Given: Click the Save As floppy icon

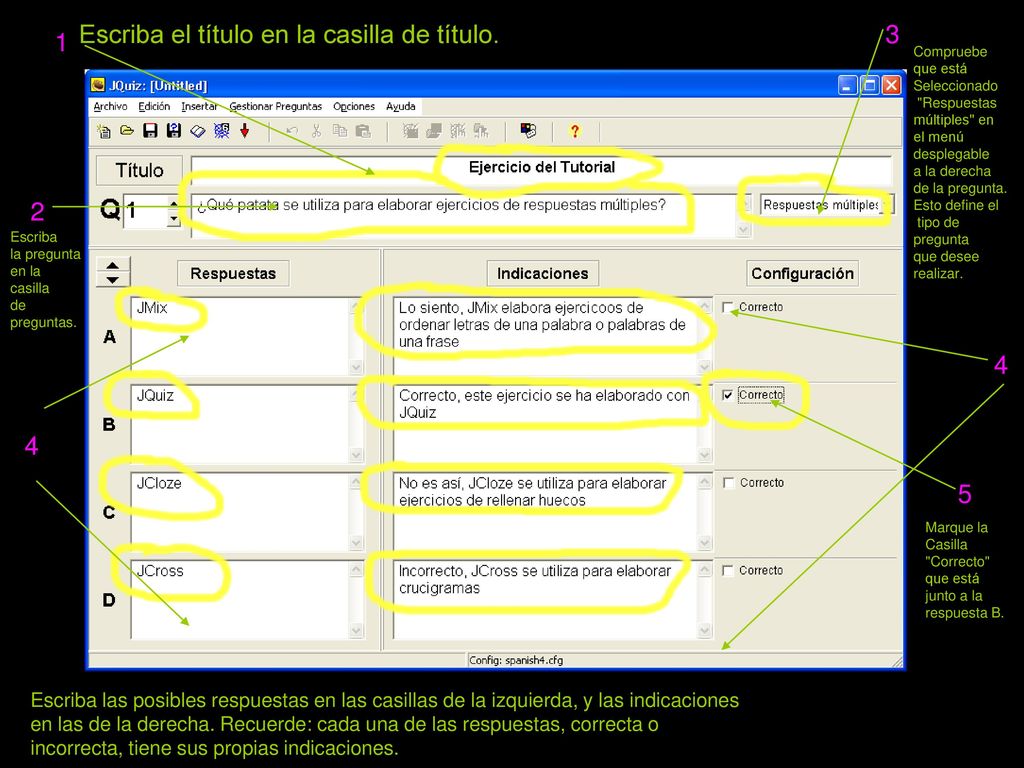Looking at the screenshot, I should tap(174, 131).
